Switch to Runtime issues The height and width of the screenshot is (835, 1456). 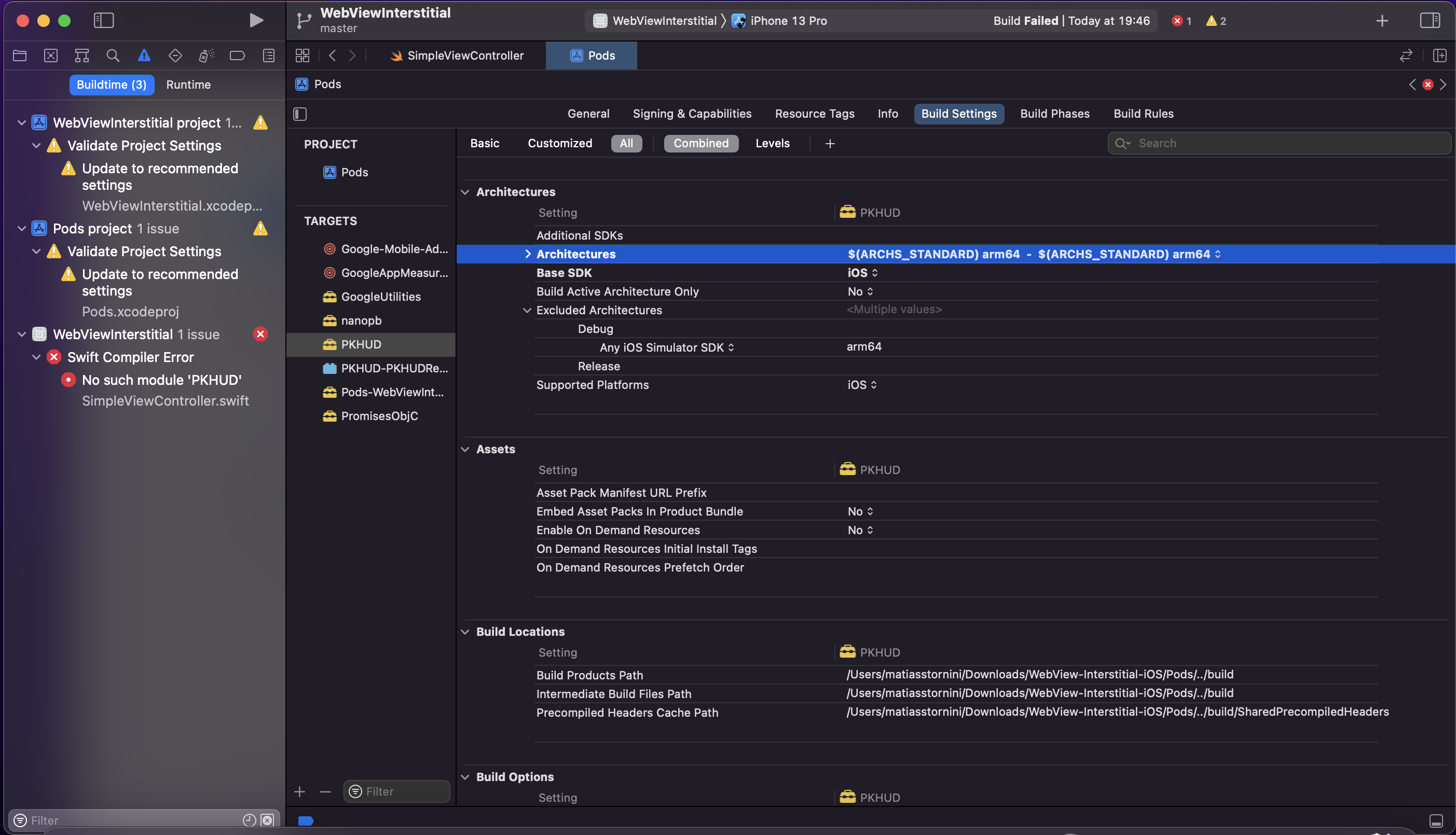[188, 85]
